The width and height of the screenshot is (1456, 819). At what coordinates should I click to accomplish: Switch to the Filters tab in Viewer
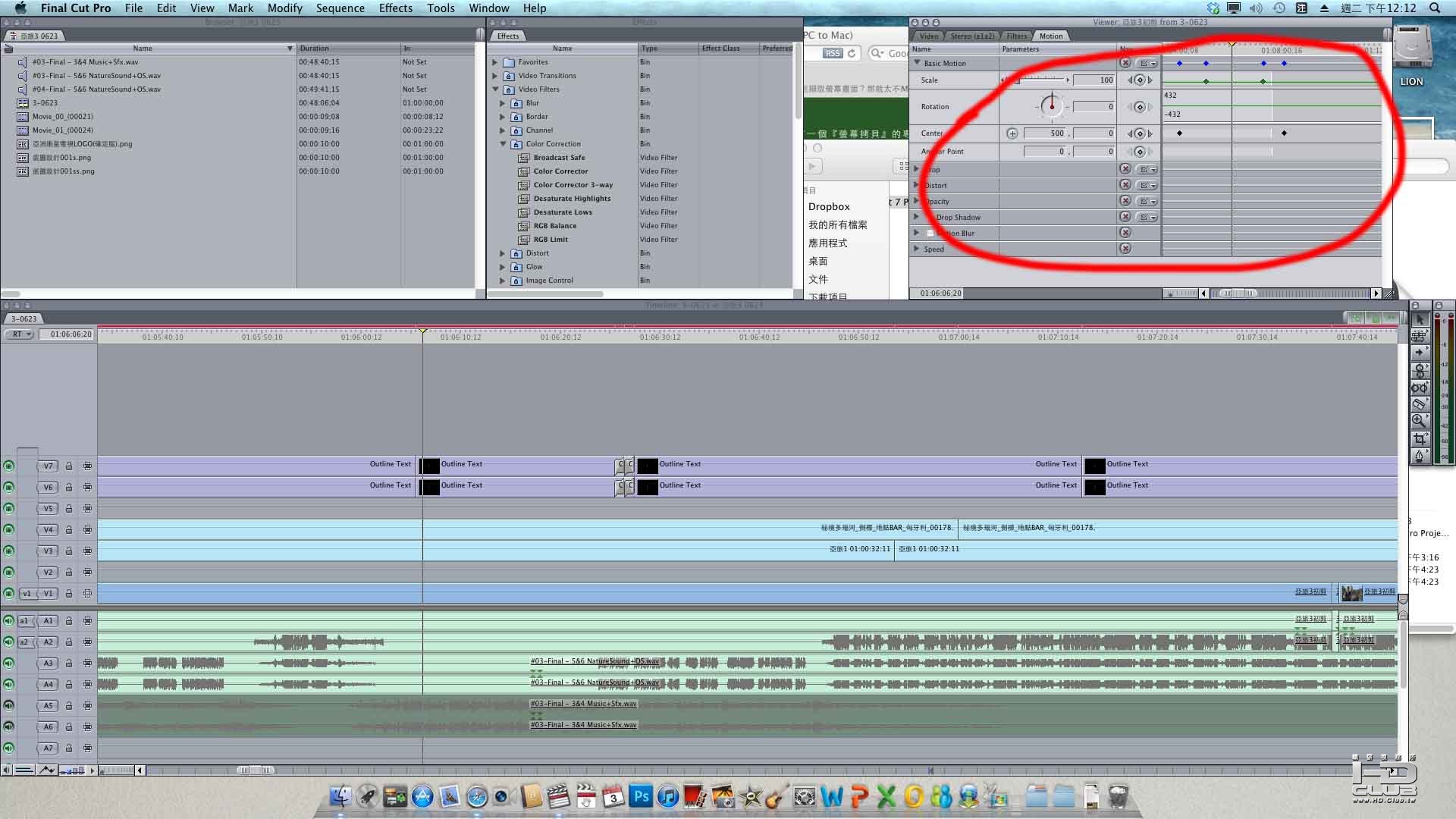point(1017,36)
